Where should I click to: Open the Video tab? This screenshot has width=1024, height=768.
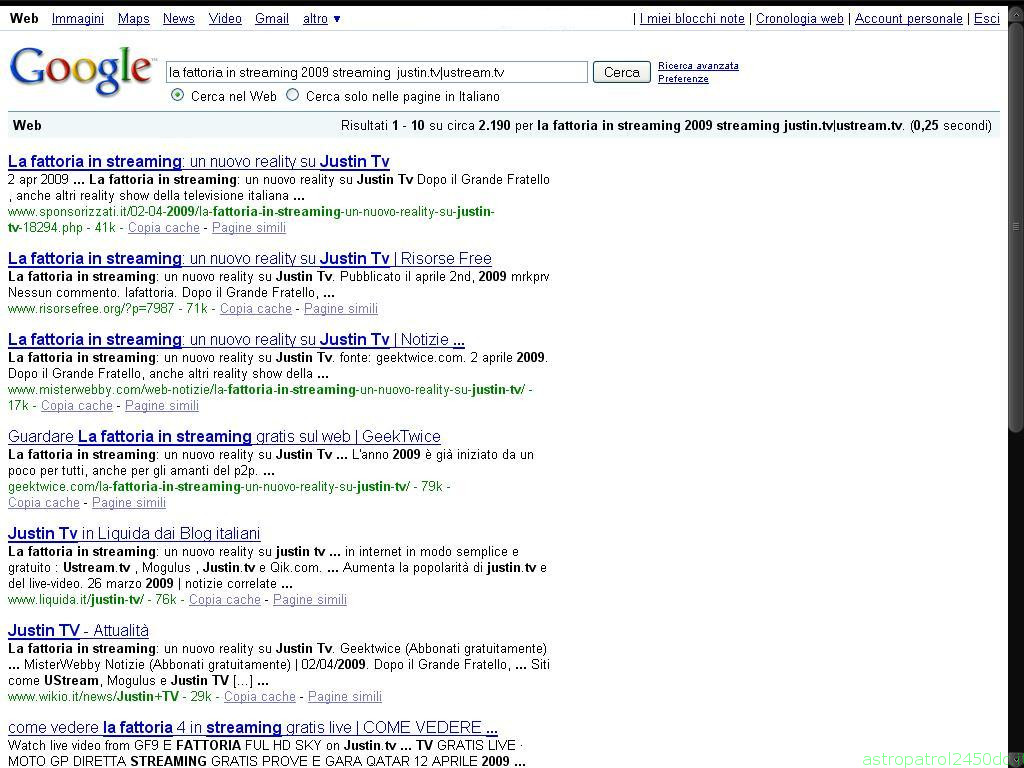(x=225, y=19)
